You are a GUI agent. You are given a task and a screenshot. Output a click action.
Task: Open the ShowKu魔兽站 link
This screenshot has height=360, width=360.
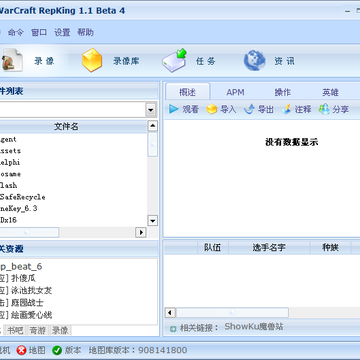(x=254, y=327)
